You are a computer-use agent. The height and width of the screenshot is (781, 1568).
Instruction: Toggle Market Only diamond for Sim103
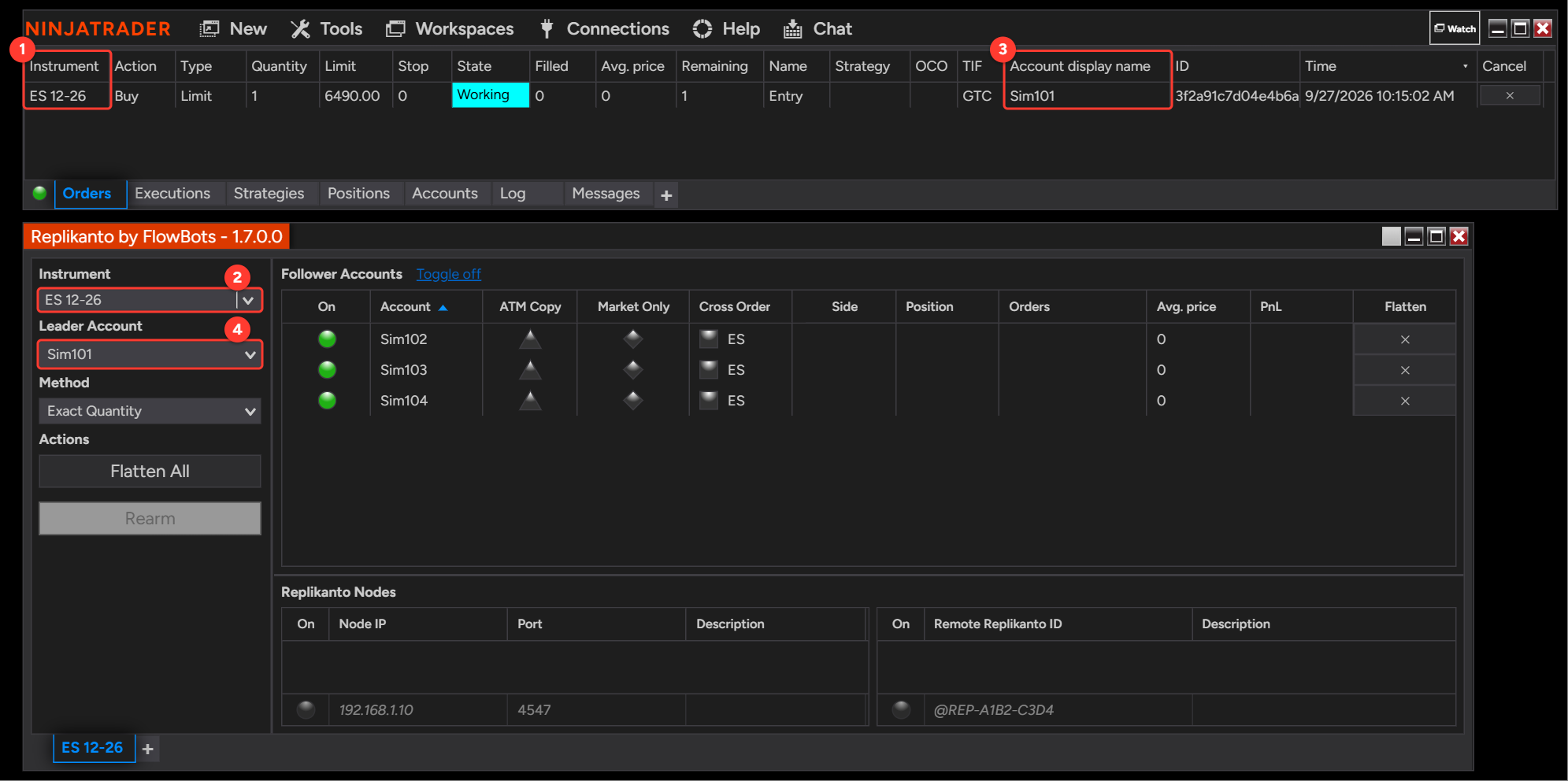633,370
